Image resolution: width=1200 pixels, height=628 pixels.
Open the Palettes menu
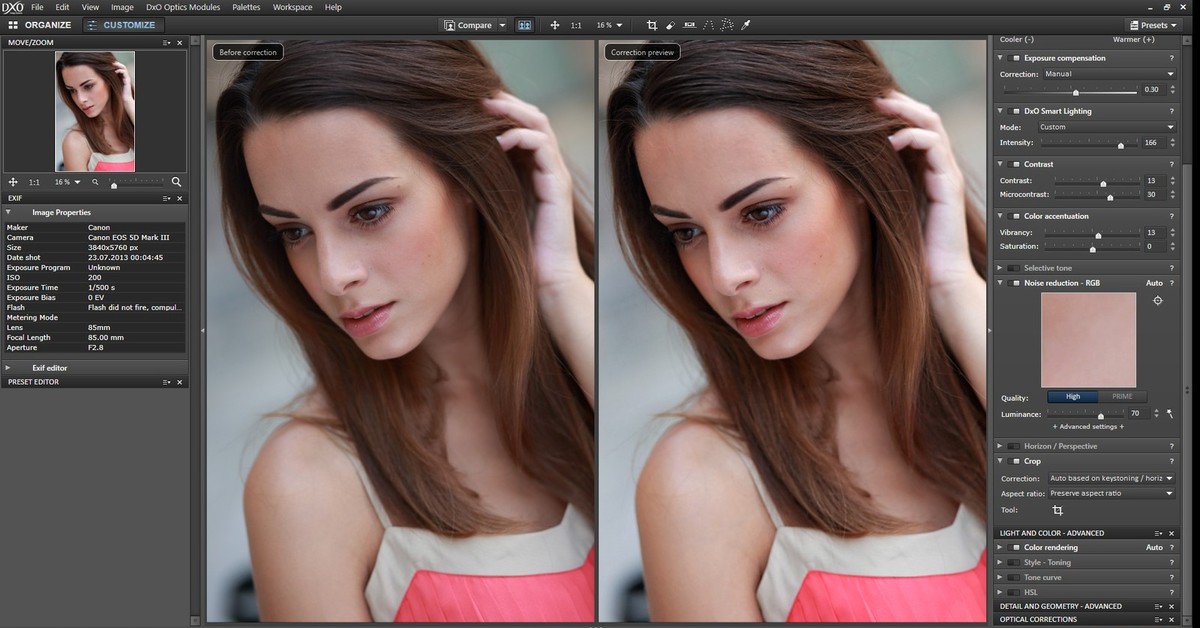(246, 7)
